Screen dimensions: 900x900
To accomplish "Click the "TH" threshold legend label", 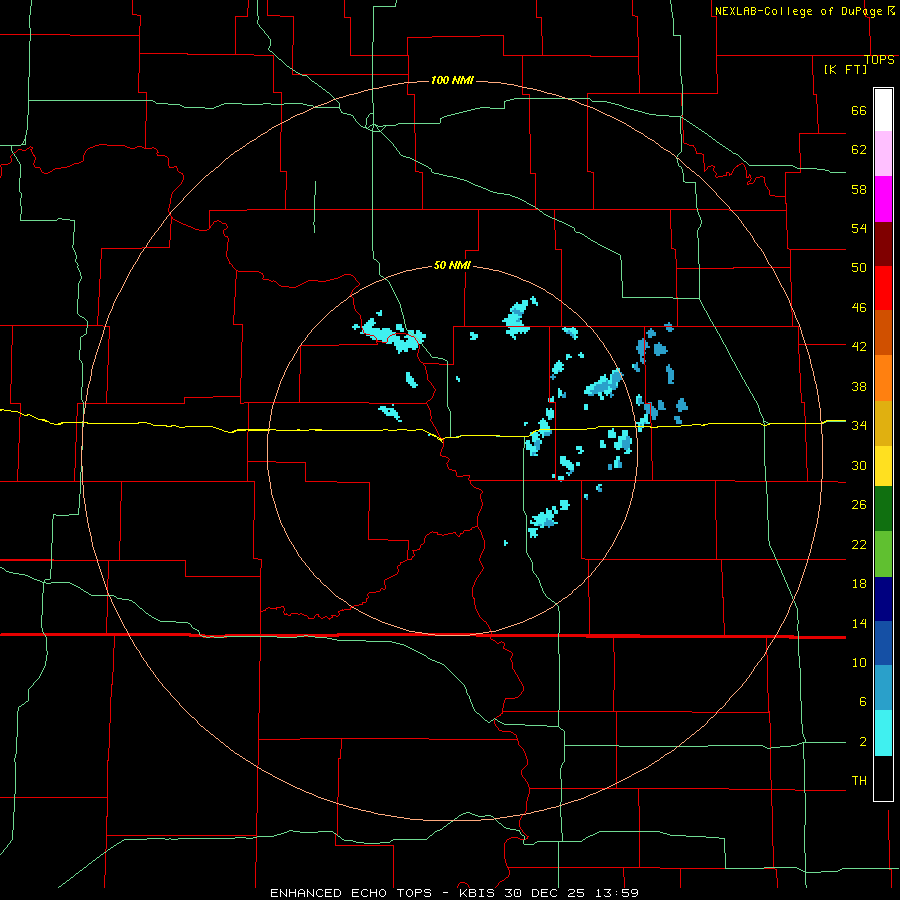I will pos(859,781).
